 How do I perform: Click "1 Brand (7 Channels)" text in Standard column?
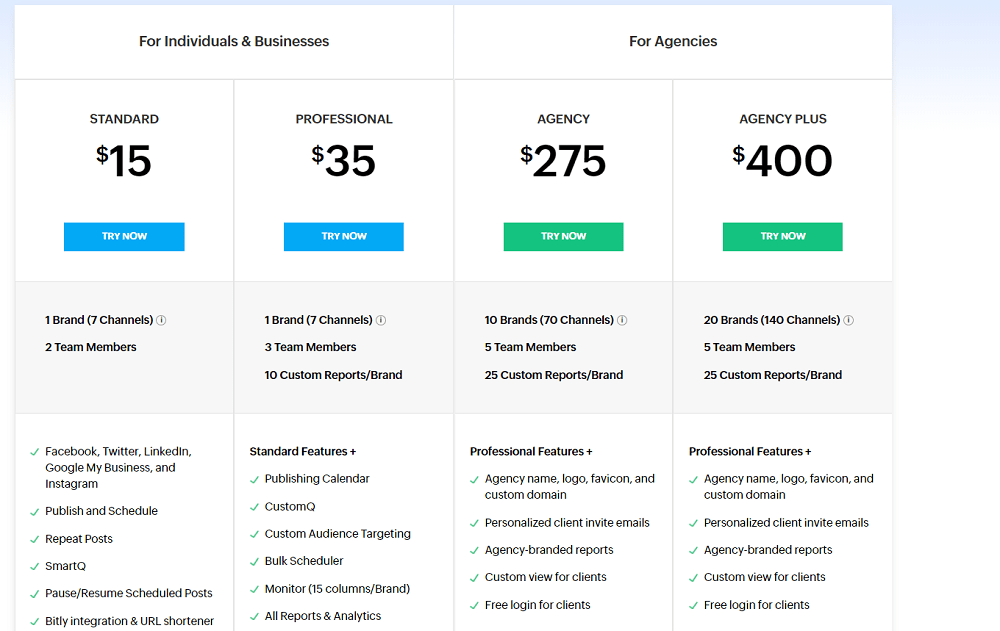(99, 320)
